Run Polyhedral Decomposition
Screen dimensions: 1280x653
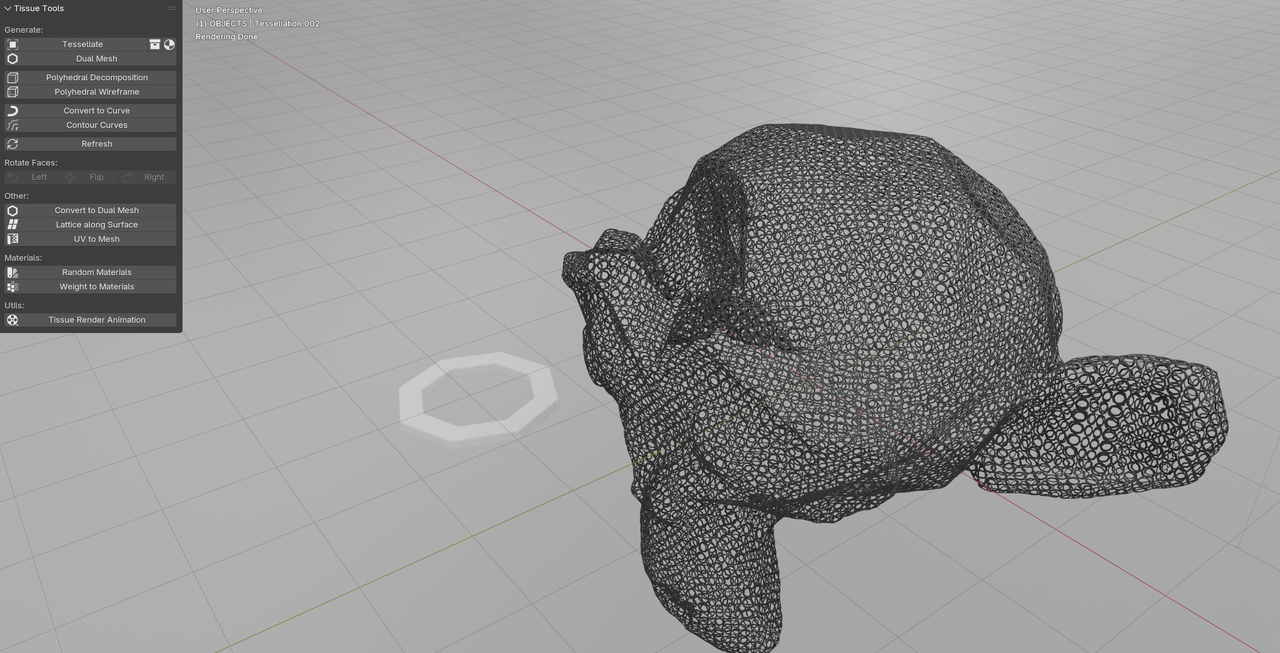[96, 77]
